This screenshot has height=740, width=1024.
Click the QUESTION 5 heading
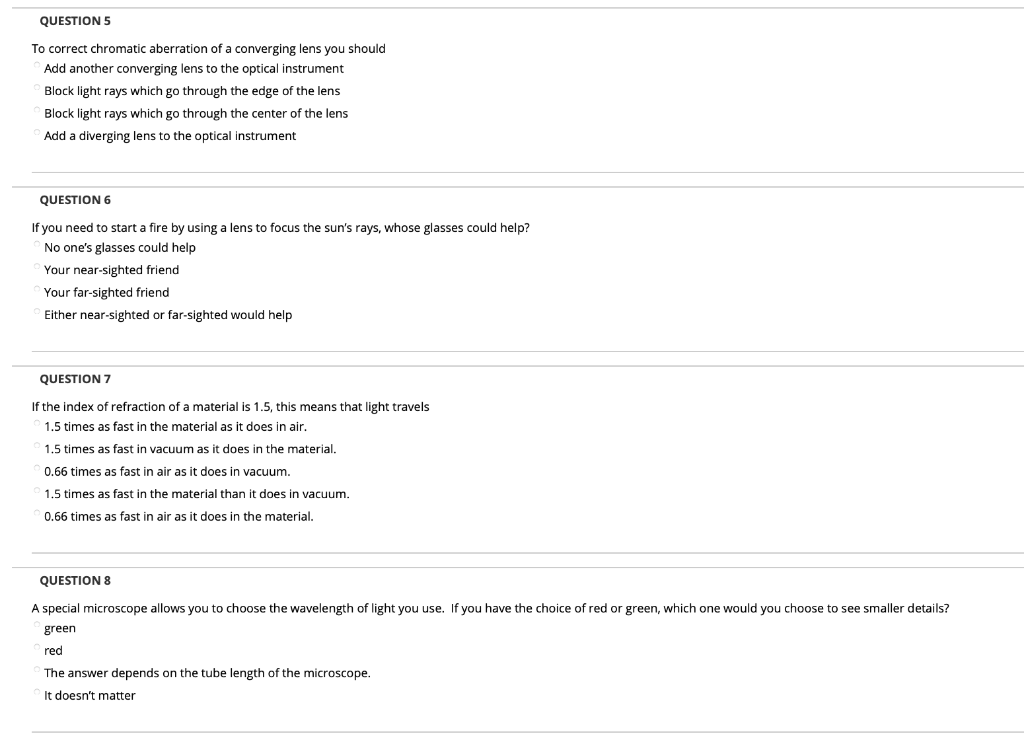click(x=73, y=20)
